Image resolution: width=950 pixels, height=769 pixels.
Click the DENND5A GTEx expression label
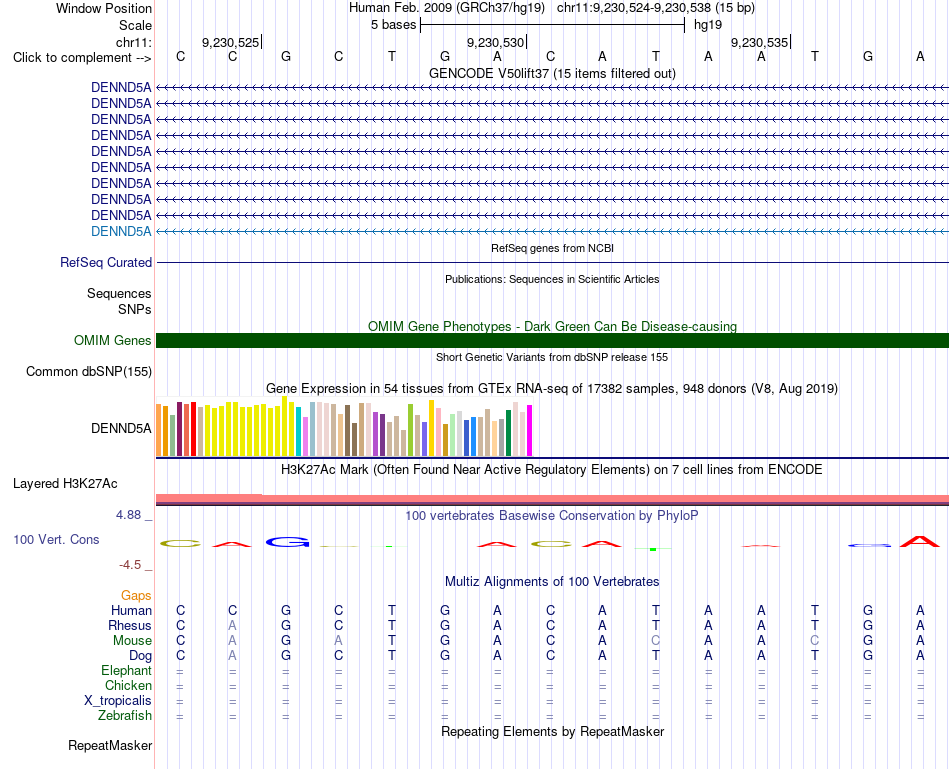[121, 428]
